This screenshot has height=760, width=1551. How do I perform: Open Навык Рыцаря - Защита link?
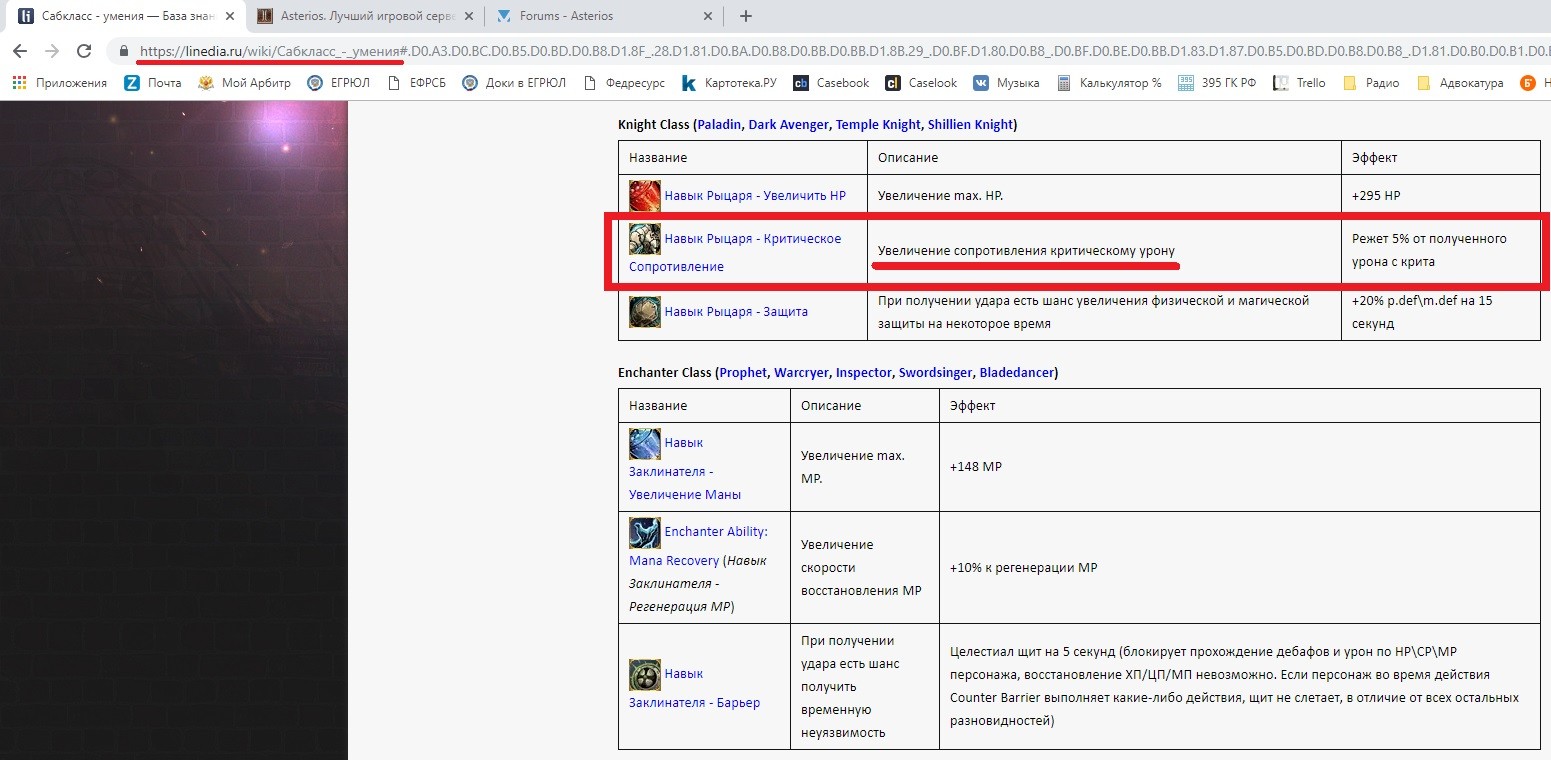(x=736, y=311)
